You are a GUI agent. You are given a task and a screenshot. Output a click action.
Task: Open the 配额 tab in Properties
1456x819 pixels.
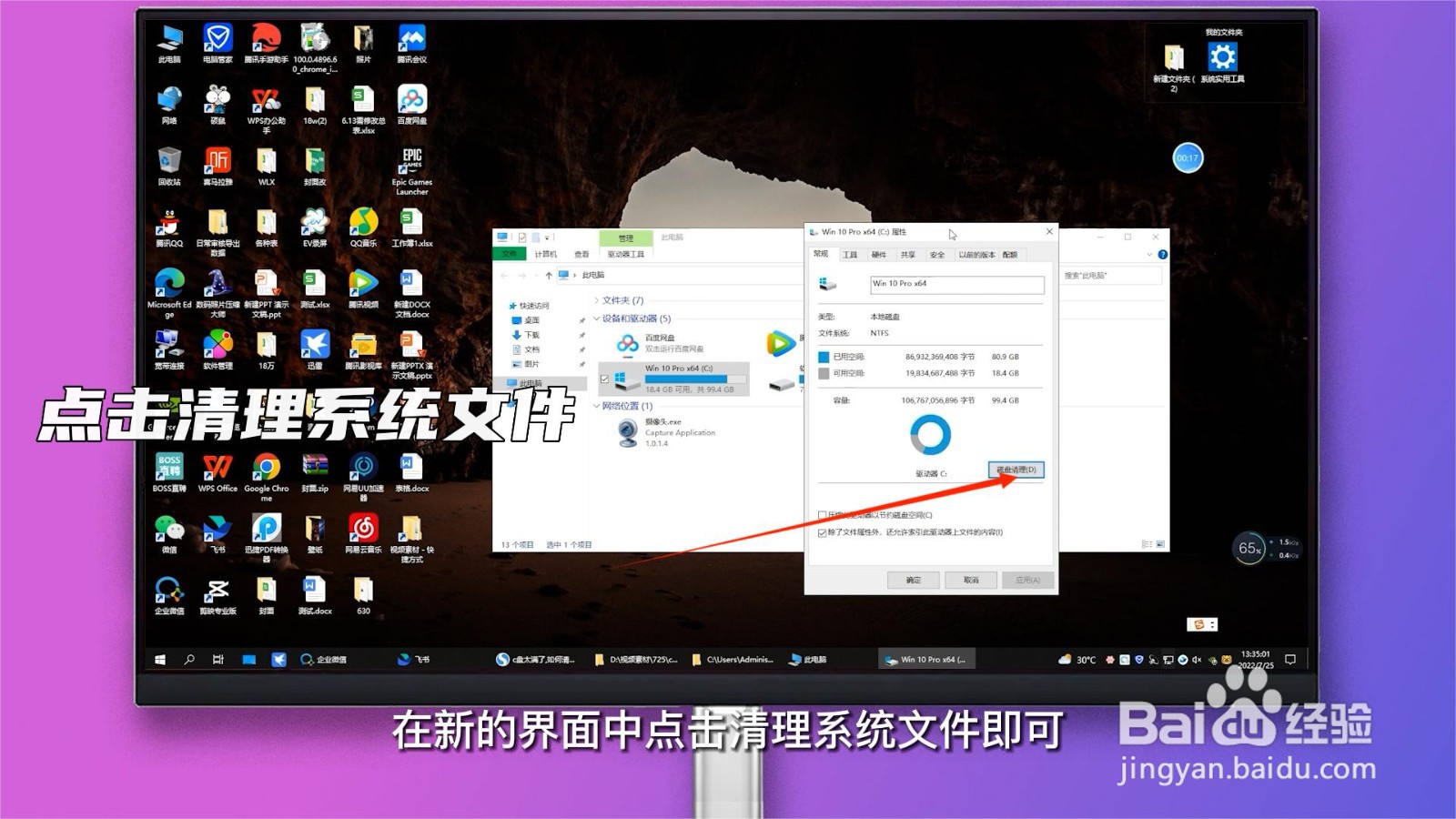click(1010, 255)
